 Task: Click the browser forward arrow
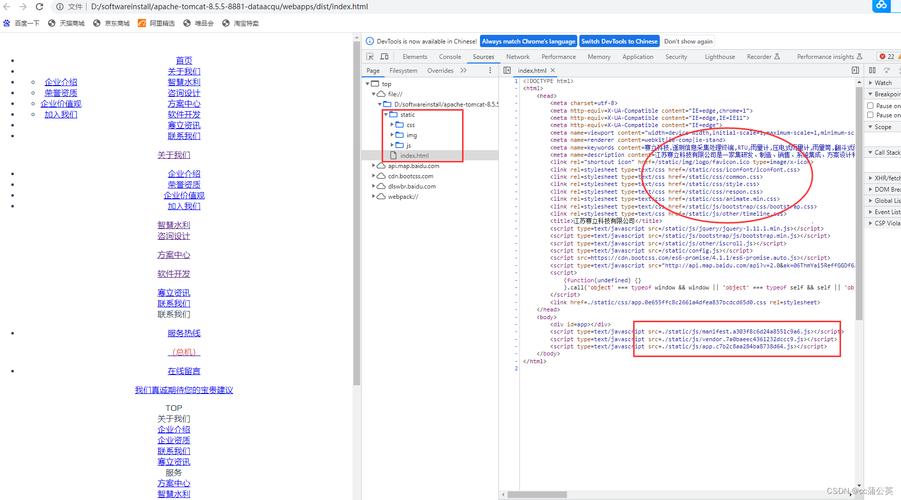click(23, 6)
